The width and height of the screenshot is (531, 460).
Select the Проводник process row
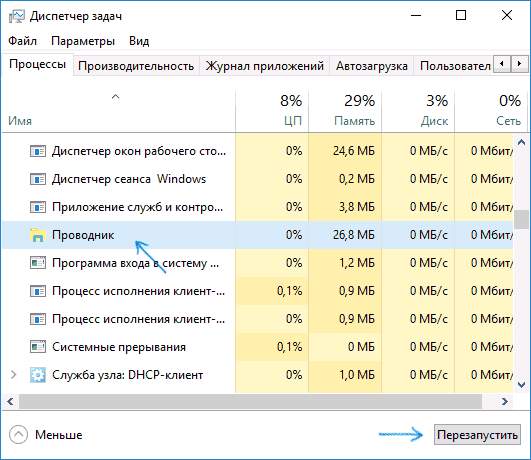tap(257, 235)
